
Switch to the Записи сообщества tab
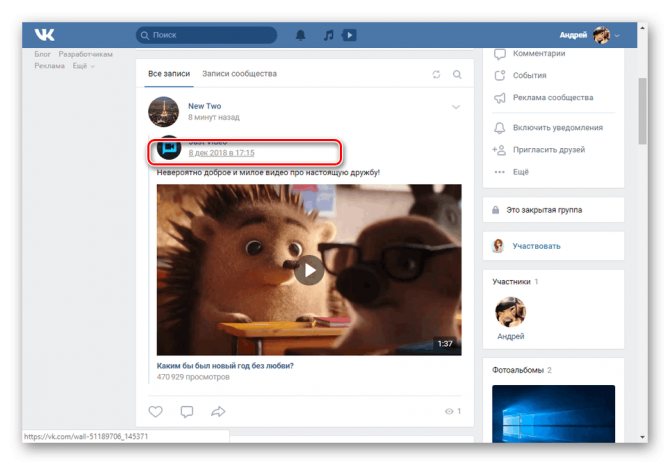click(x=239, y=74)
